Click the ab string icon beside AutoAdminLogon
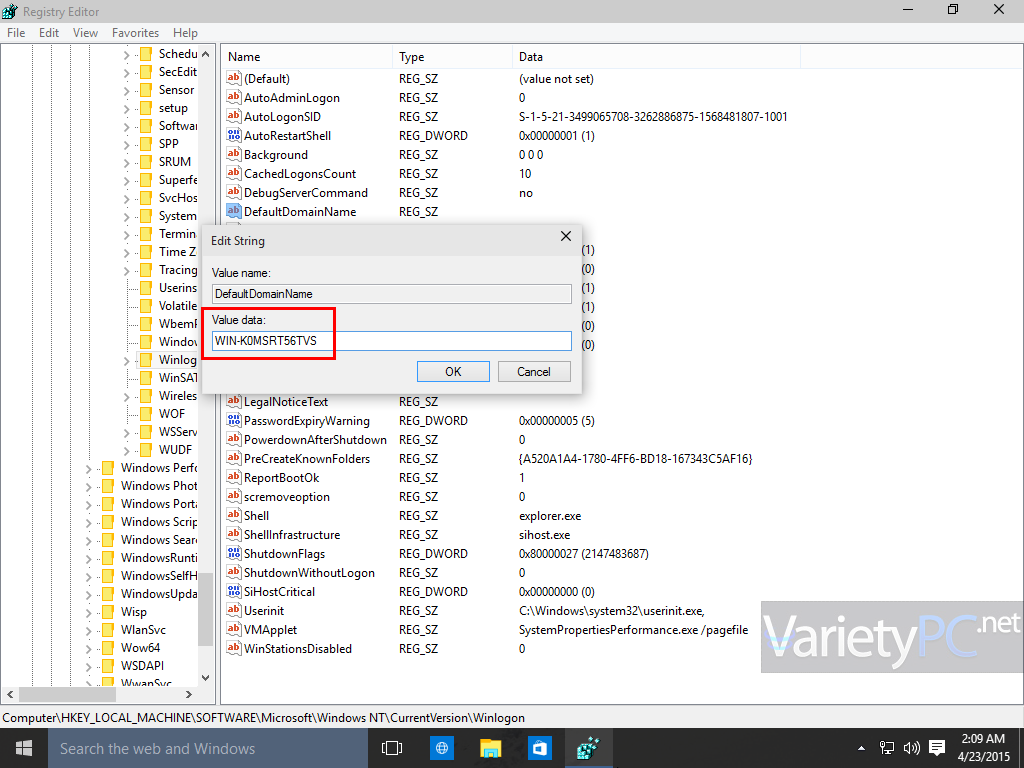Screen dimensions: 1024x768 232,97
